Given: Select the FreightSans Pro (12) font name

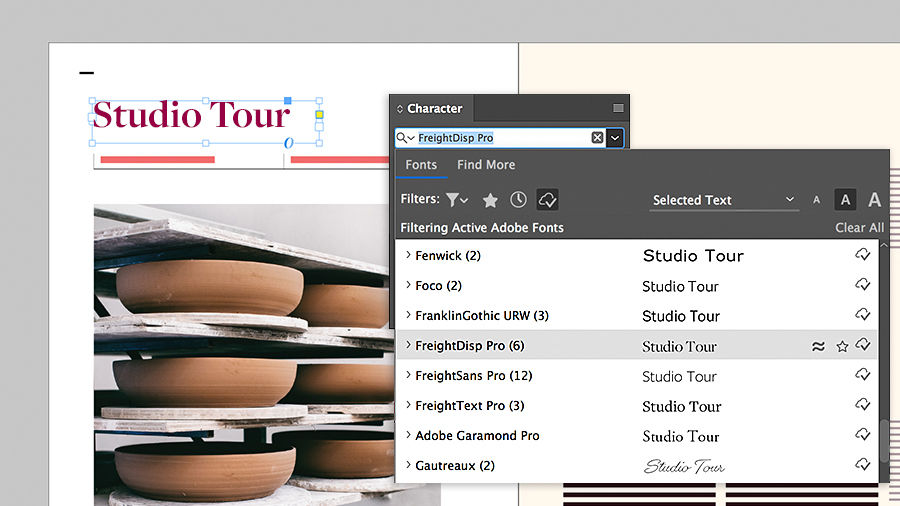Looking at the screenshot, I should (474, 376).
